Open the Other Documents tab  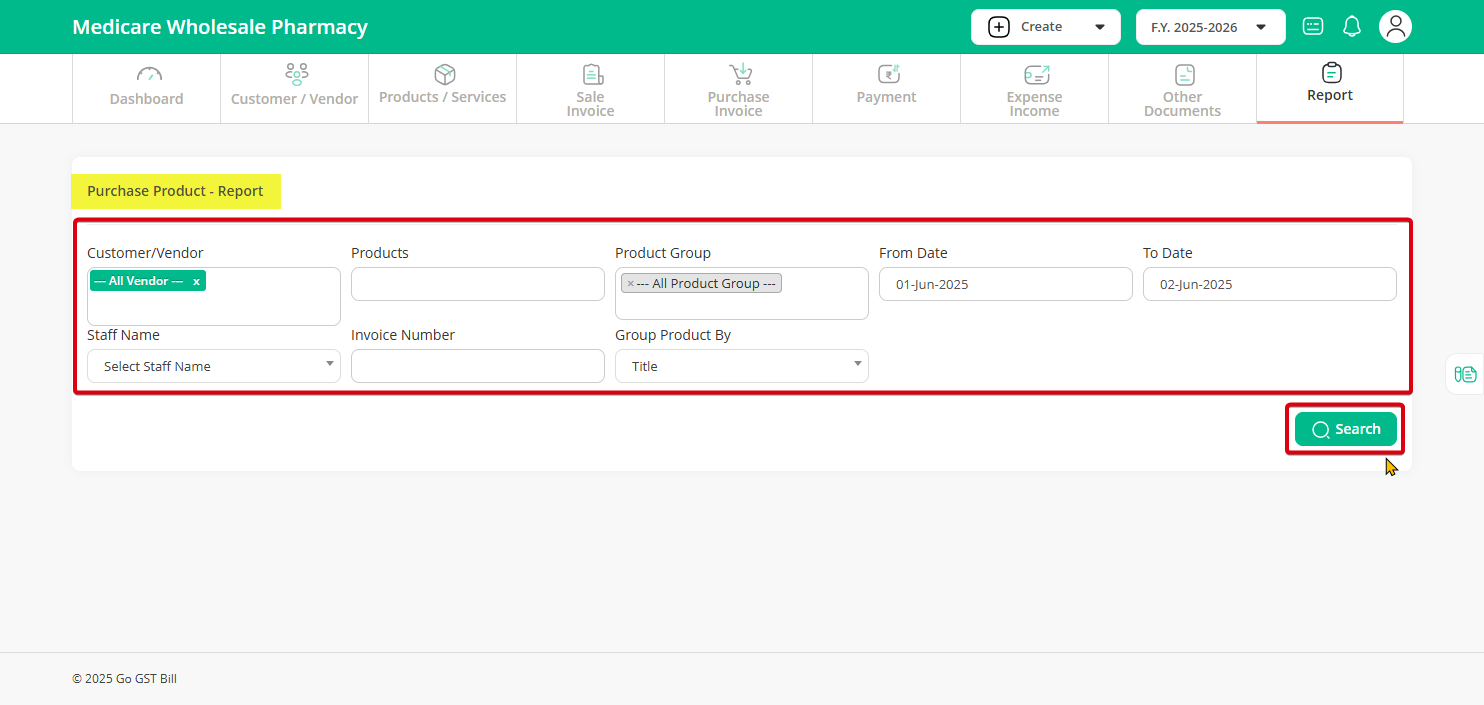tap(1183, 89)
